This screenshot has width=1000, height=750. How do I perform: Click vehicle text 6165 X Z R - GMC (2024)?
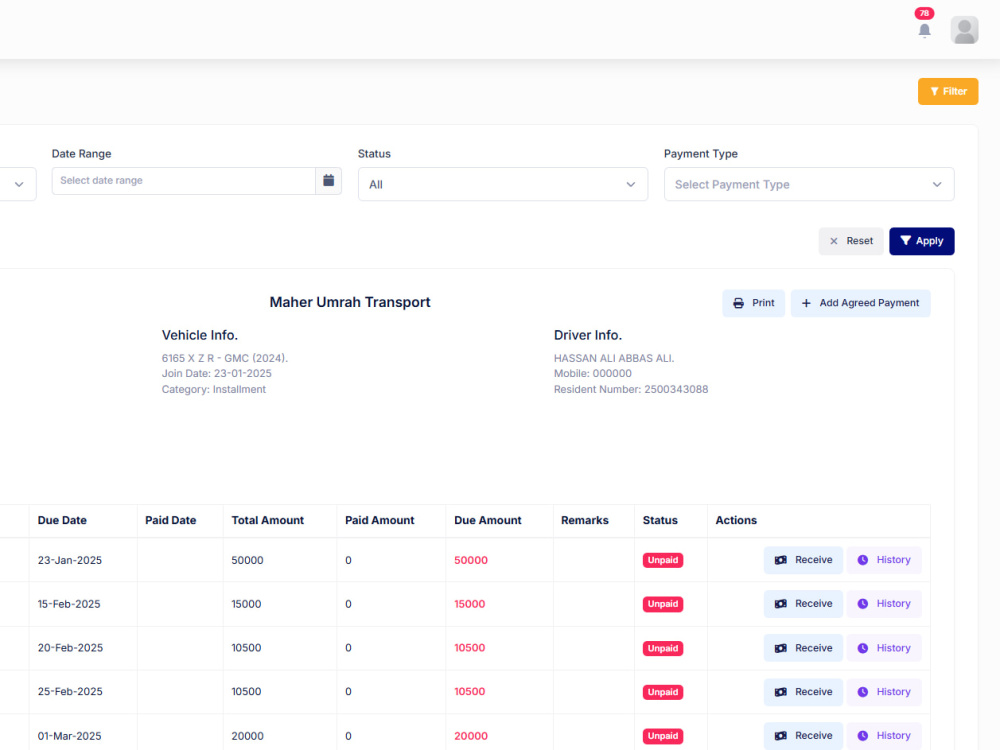(x=224, y=358)
